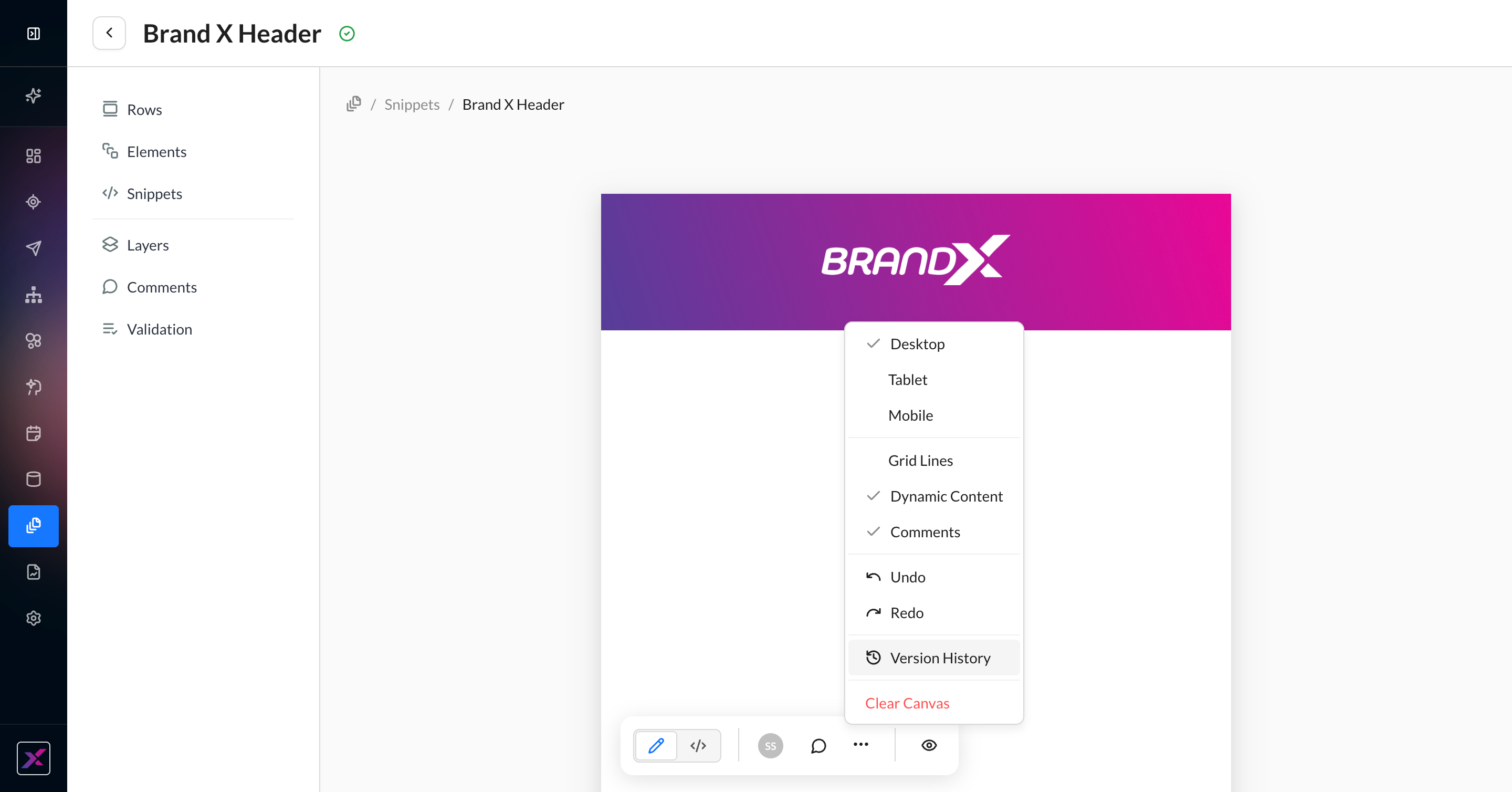
Task: Toggle the eye preview icon
Action: (929, 746)
